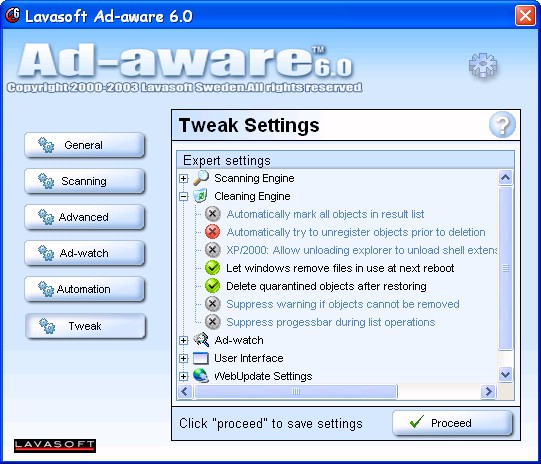Turn off Delete quarantined objects after restoring
The height and width of the screenshot is (464, 541).
coord(213,286)
